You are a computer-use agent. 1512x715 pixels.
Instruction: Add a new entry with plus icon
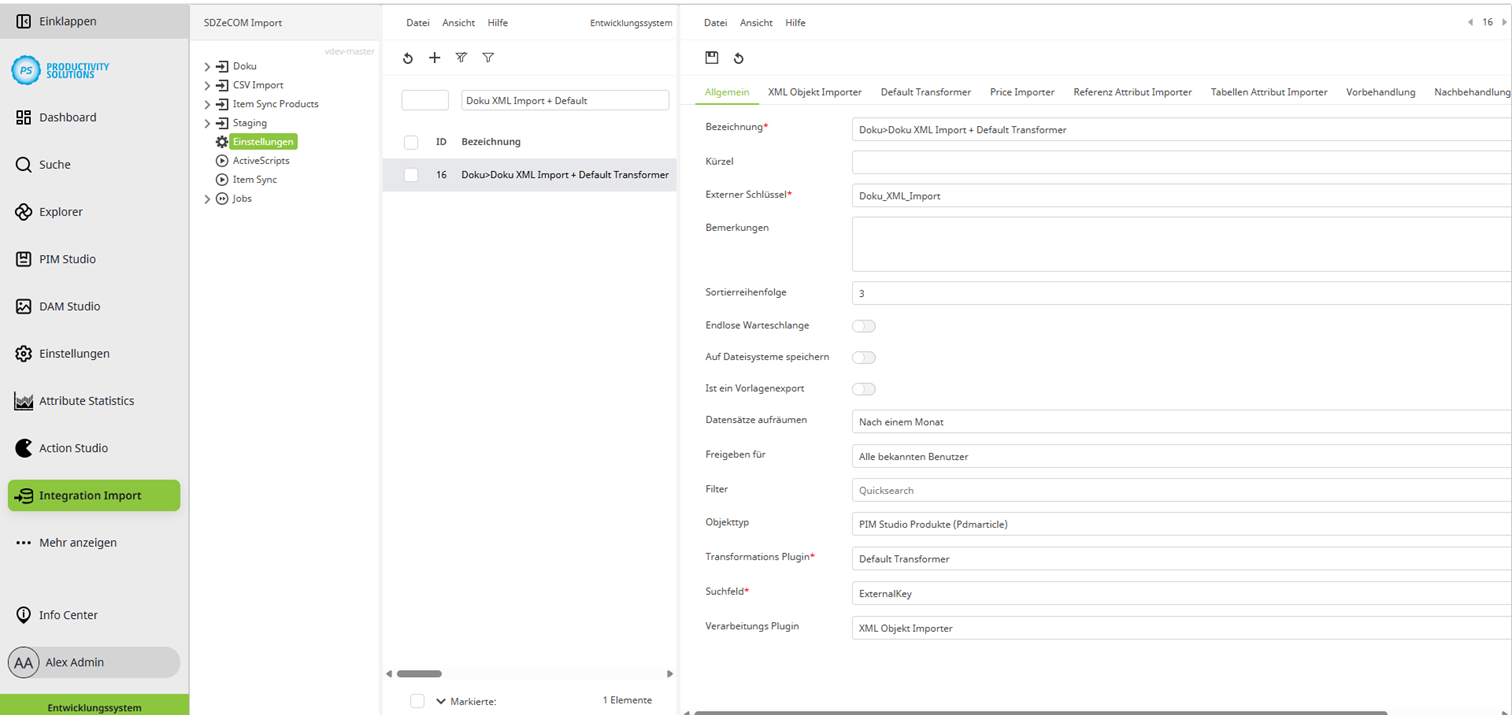click(435, 58)
